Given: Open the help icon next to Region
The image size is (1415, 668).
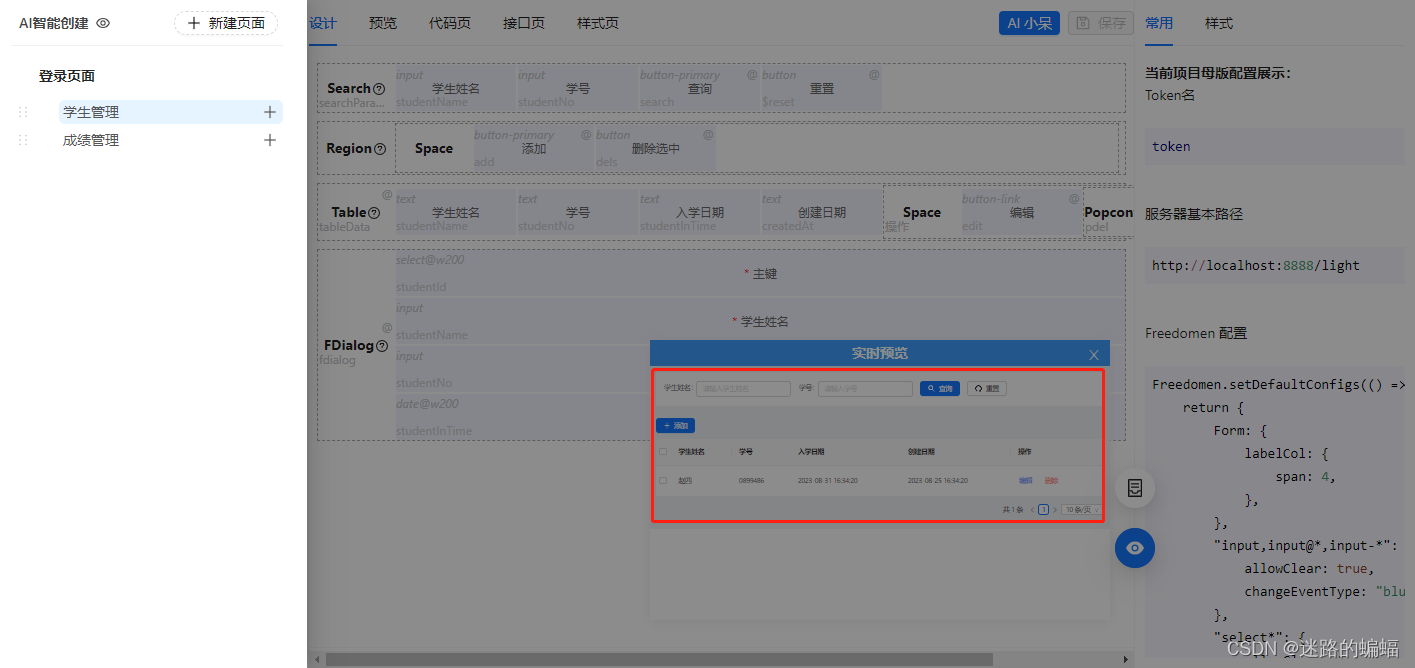Looking at the screenshot, I should click(380, 149).
